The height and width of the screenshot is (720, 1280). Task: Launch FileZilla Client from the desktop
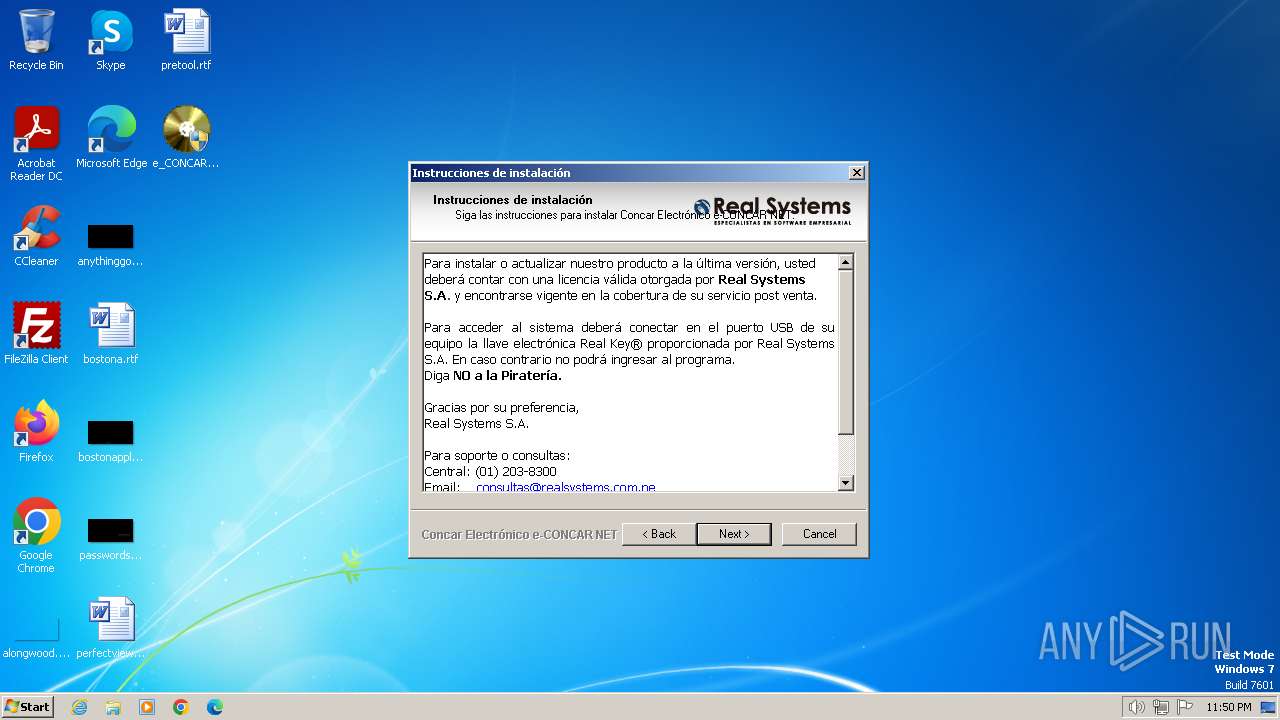tap(36, 333)
